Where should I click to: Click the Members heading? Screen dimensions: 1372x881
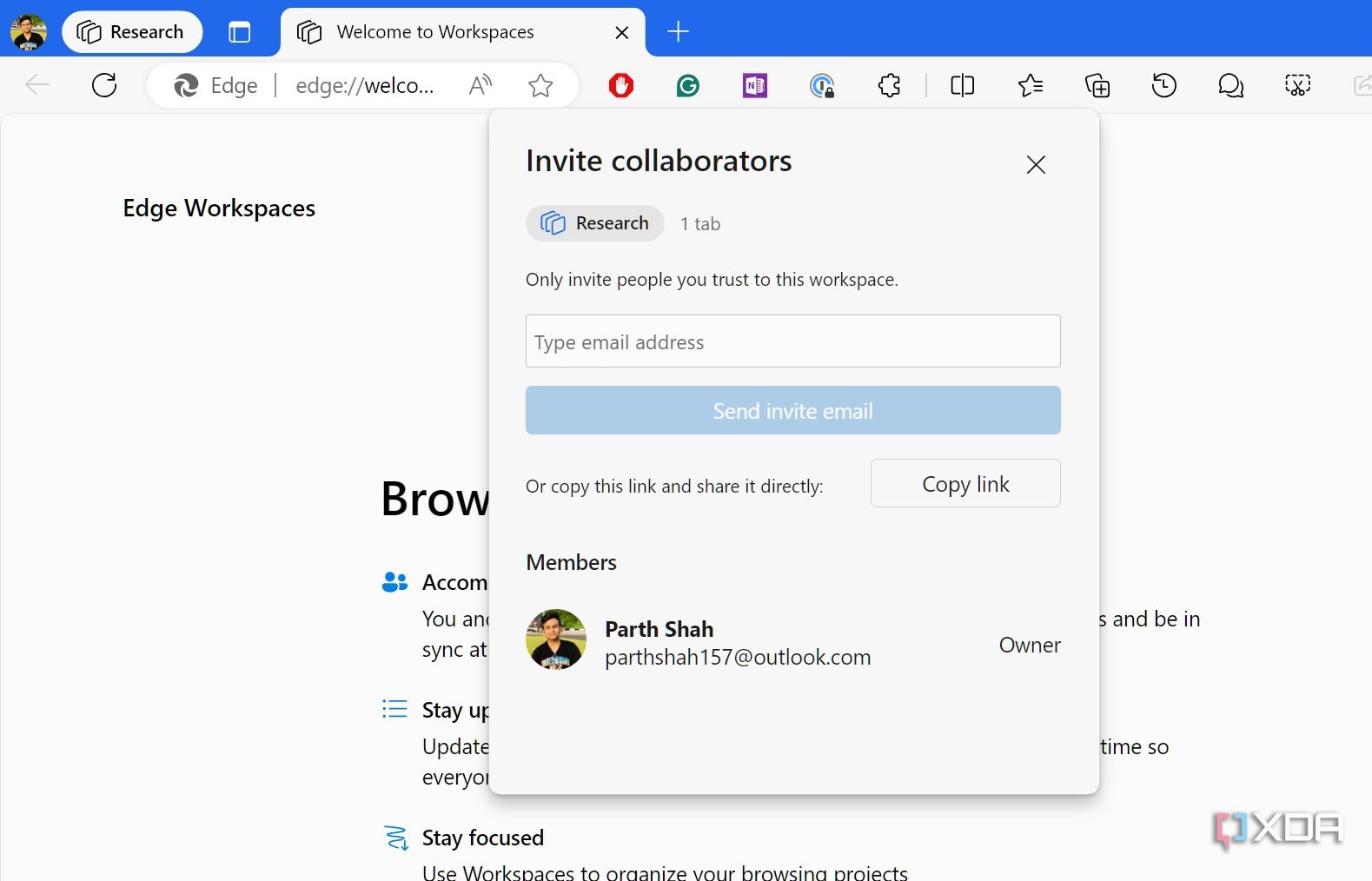tap(571, 562)
